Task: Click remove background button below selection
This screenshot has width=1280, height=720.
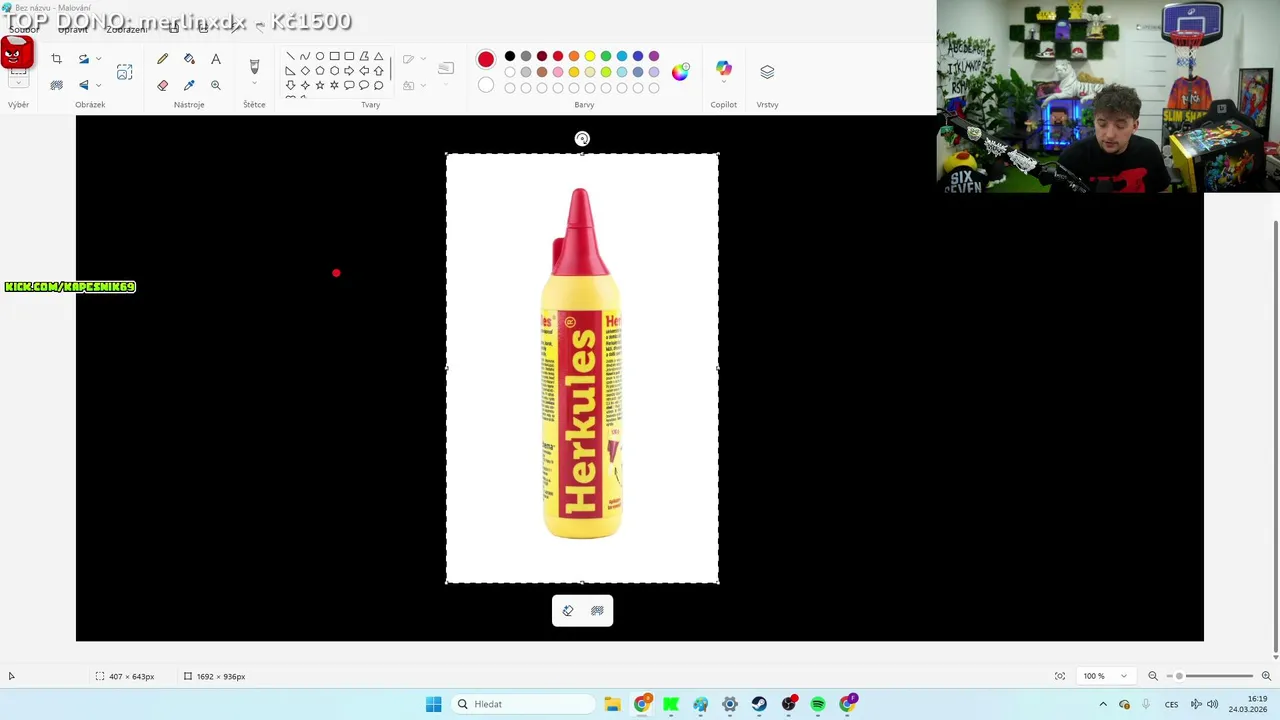Action: (597, 611)
